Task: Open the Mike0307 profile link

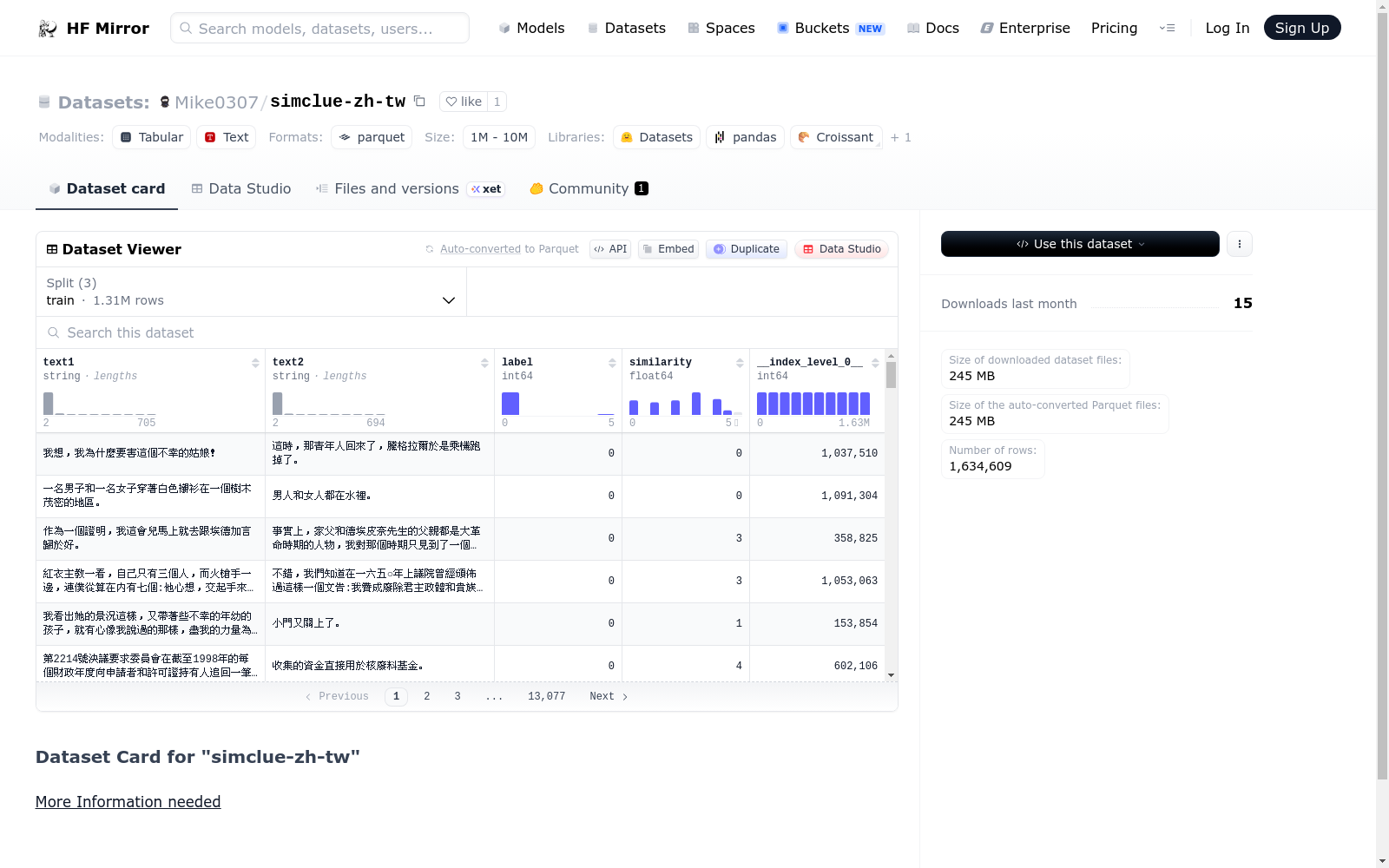Action: coord(216,102)
